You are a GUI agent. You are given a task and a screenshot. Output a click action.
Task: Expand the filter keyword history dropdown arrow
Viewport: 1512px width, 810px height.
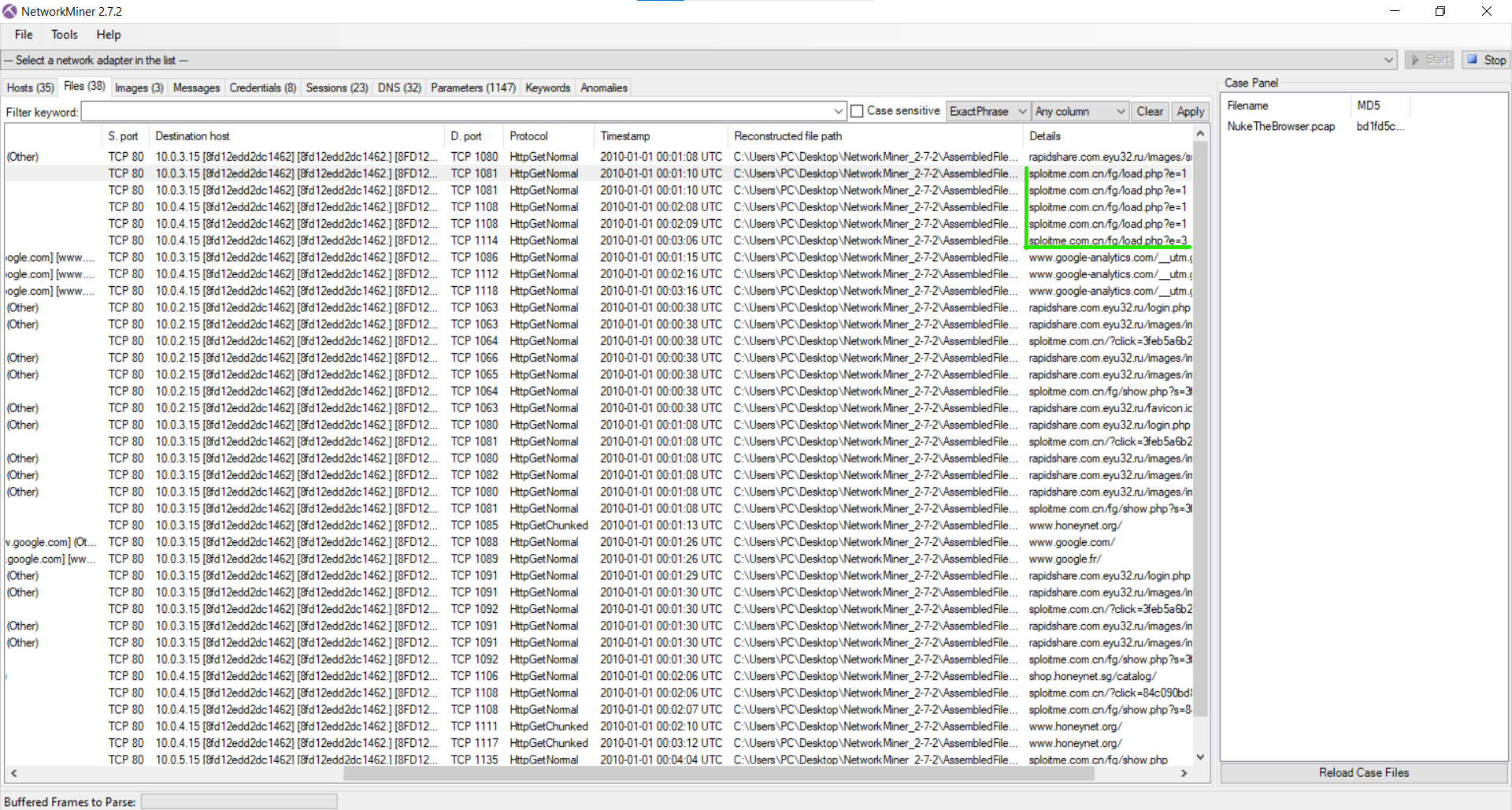click(x=839, y=111)
